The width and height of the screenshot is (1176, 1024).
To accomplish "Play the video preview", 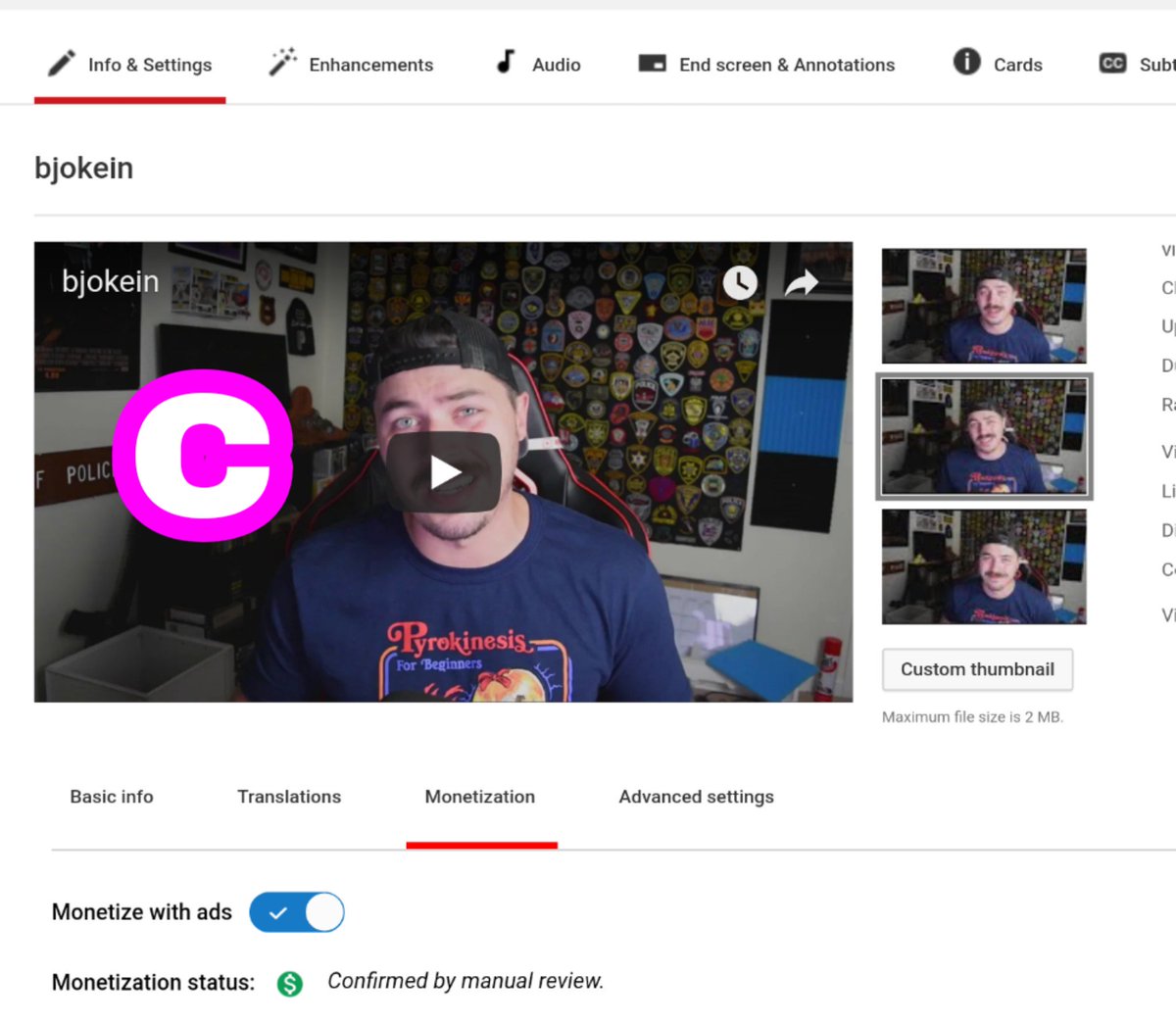I will pyautogui.click(x=444, y=472).
